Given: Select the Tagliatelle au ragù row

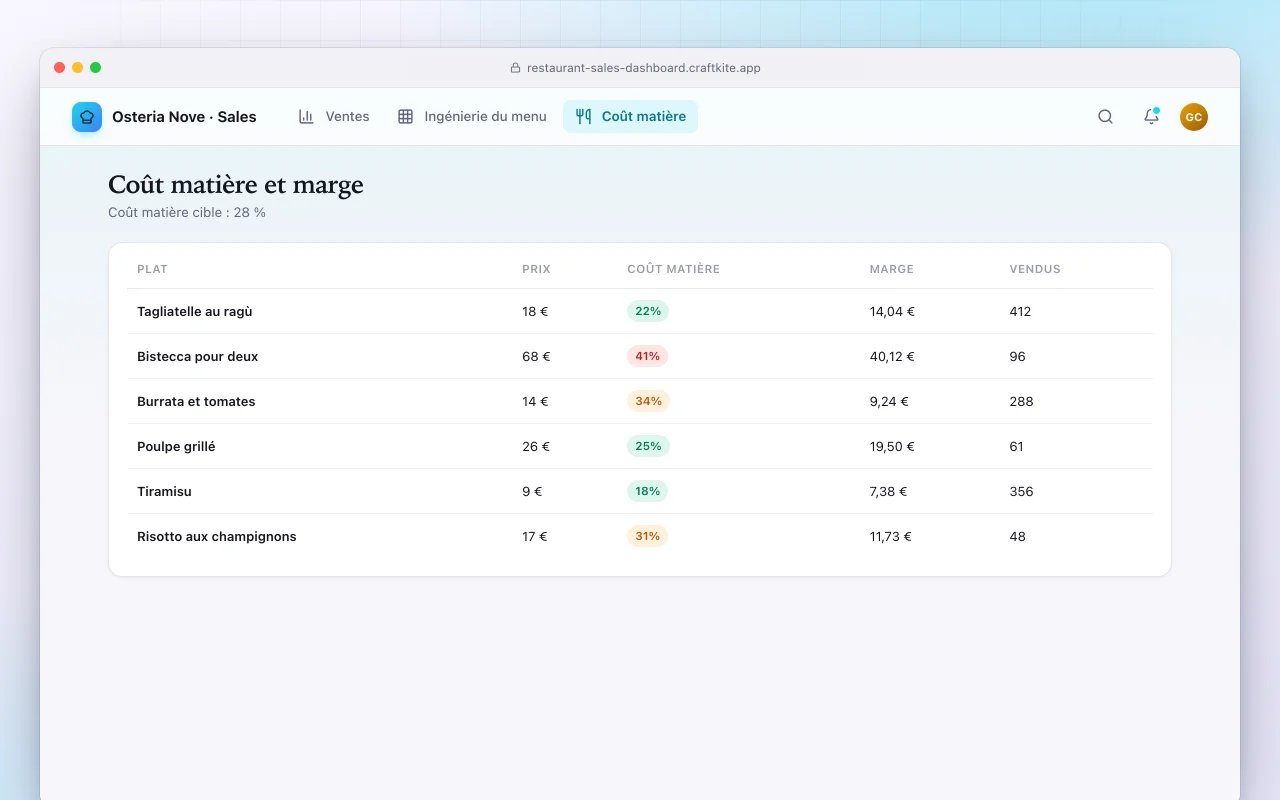Looking at the screenshot, I should coord(640,311).
